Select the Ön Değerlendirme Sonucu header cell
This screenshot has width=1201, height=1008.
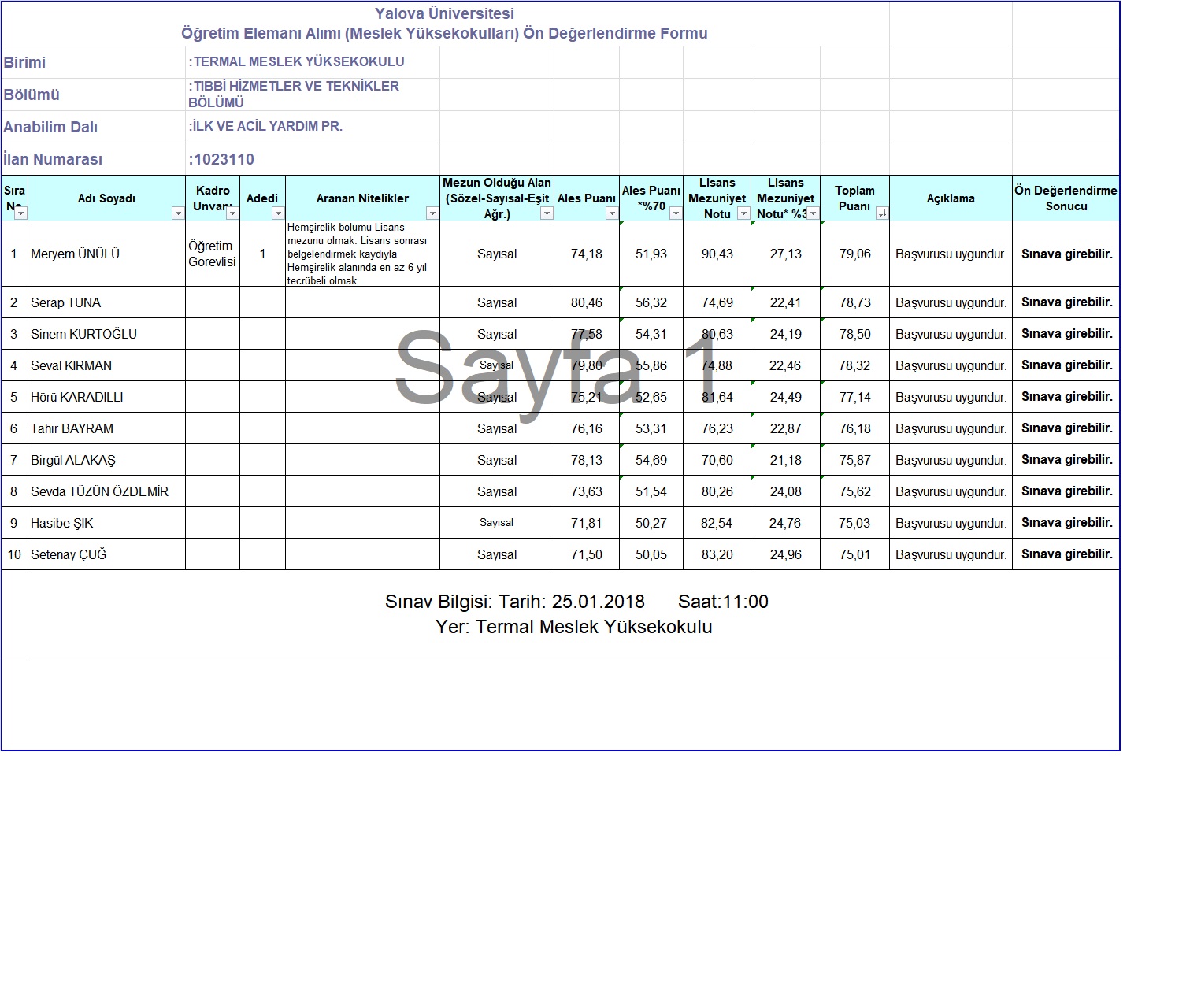coord(1066,198)
